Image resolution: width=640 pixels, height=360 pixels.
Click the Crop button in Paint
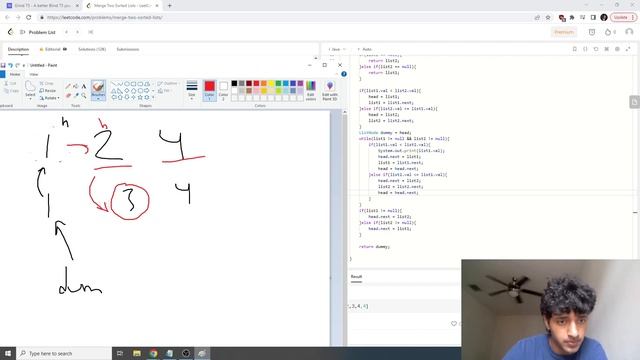[x=47, y=83]
